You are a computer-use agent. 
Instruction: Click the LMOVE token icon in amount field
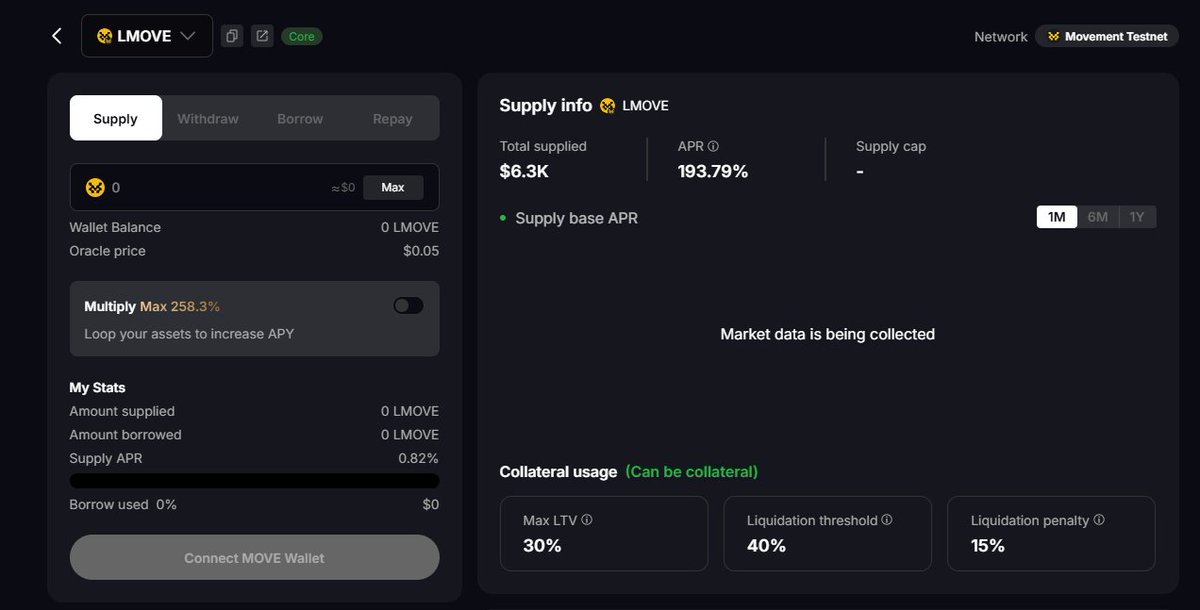[95, 187]
